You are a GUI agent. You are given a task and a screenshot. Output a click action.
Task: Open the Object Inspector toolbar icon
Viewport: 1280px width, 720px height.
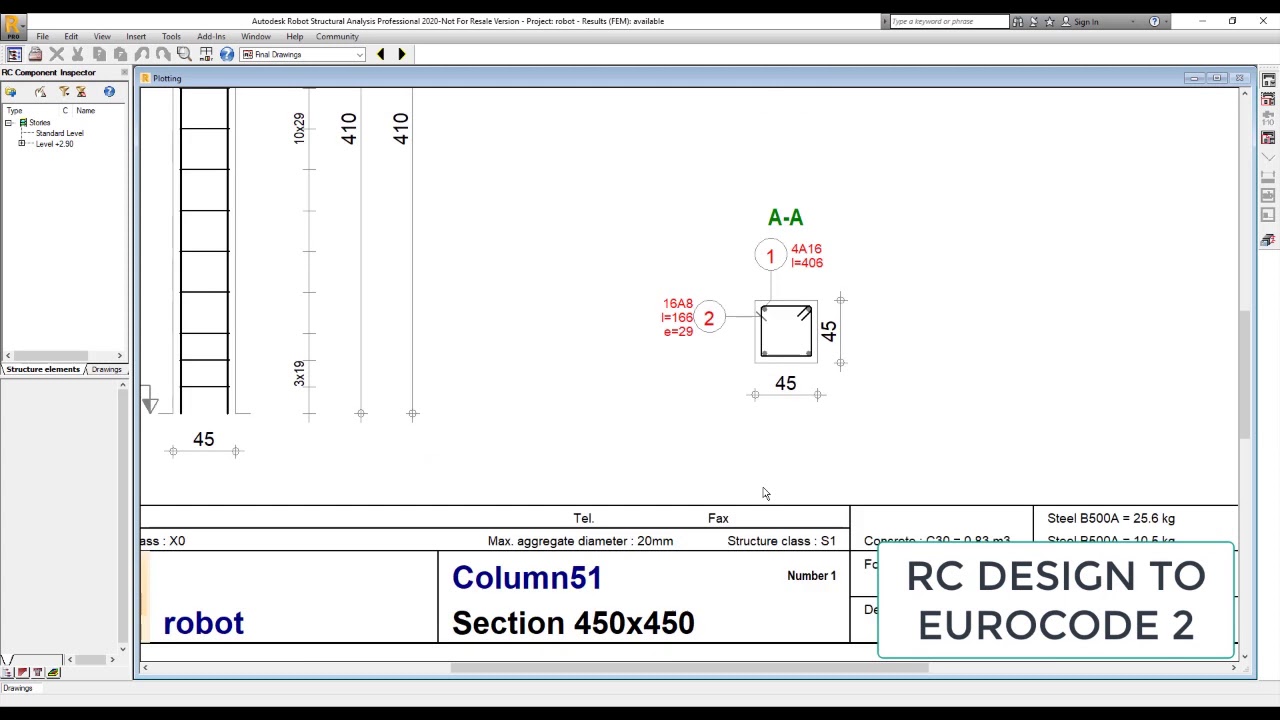(14, 54)
